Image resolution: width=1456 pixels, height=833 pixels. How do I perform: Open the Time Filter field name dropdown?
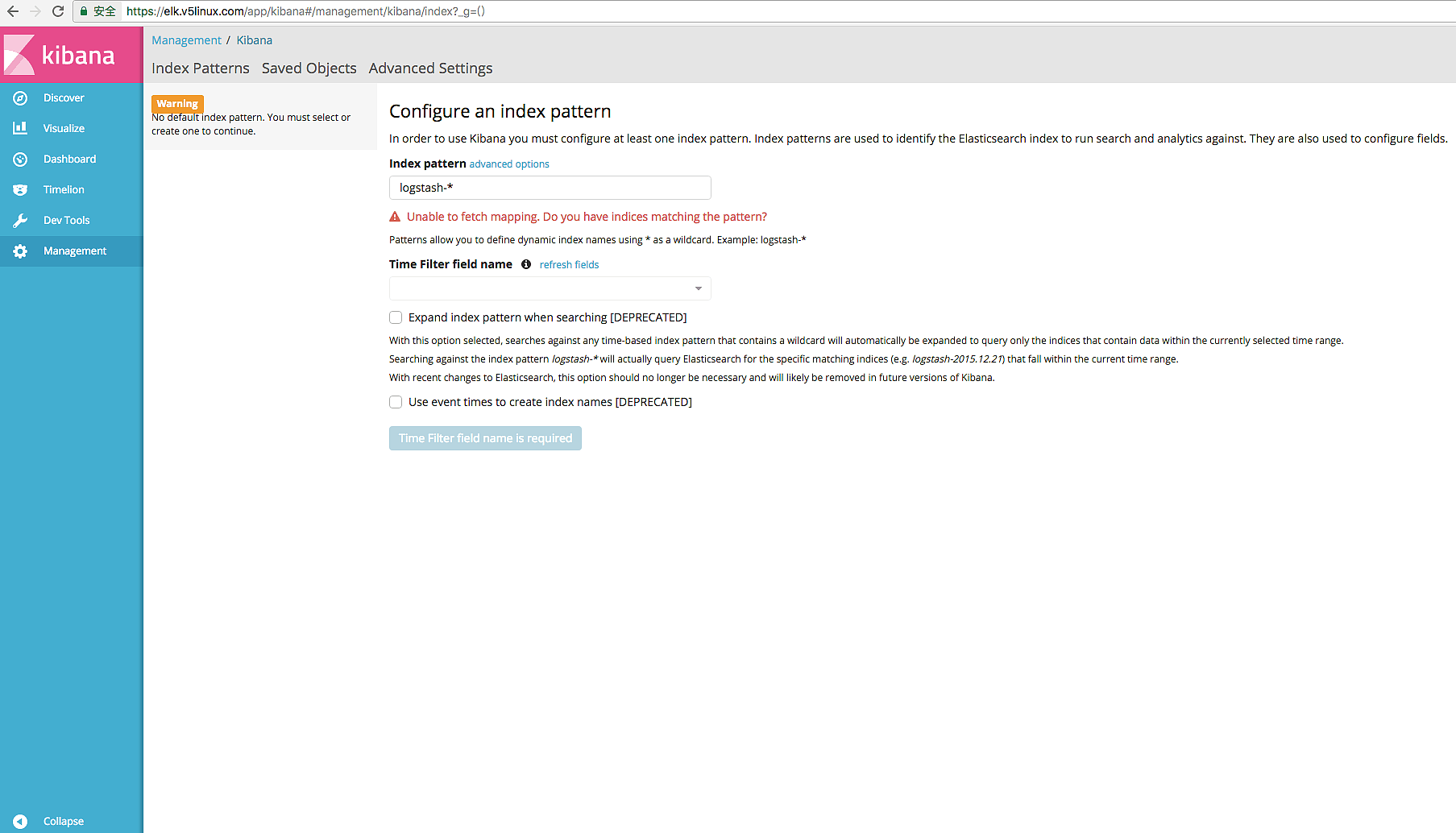click(550, 288)
